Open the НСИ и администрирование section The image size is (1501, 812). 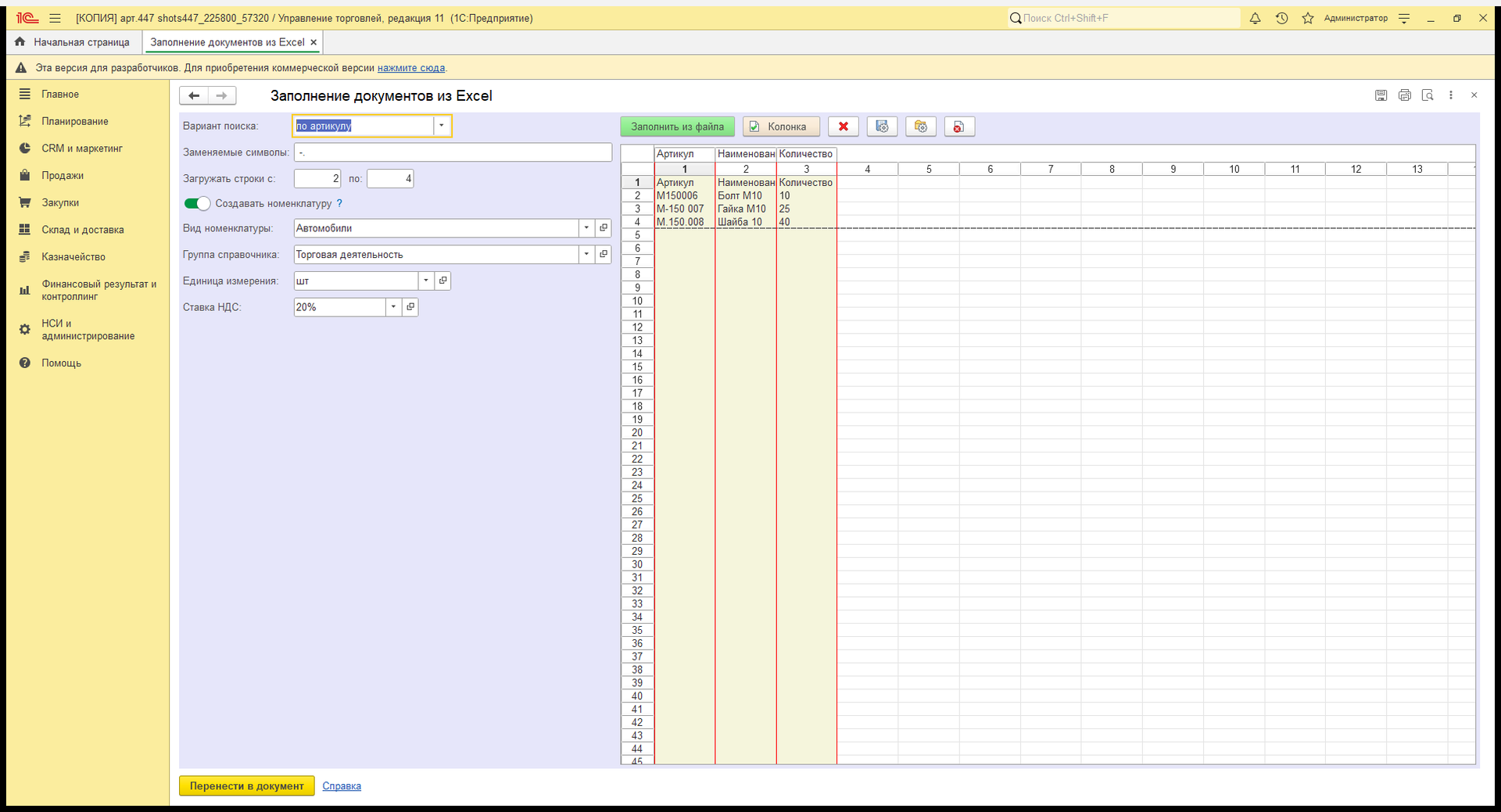pyautogui.click(x=88, y=330)
